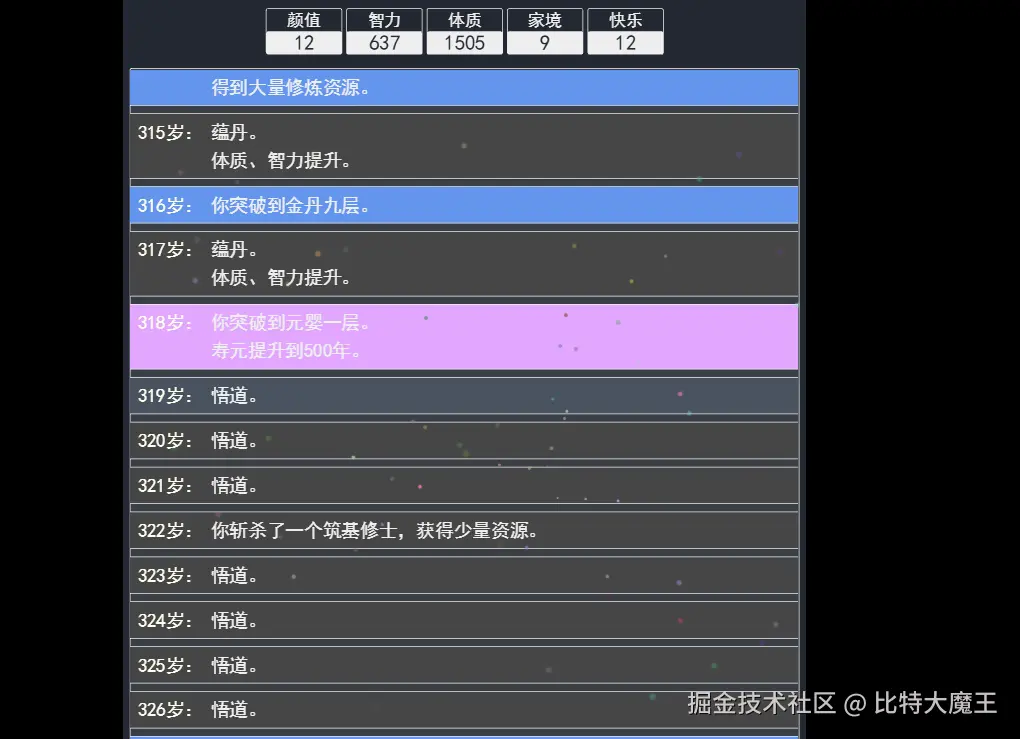The image size is (1020, 739).
Task: Select the 326岁 悟道 log entry
Action: 463,709
